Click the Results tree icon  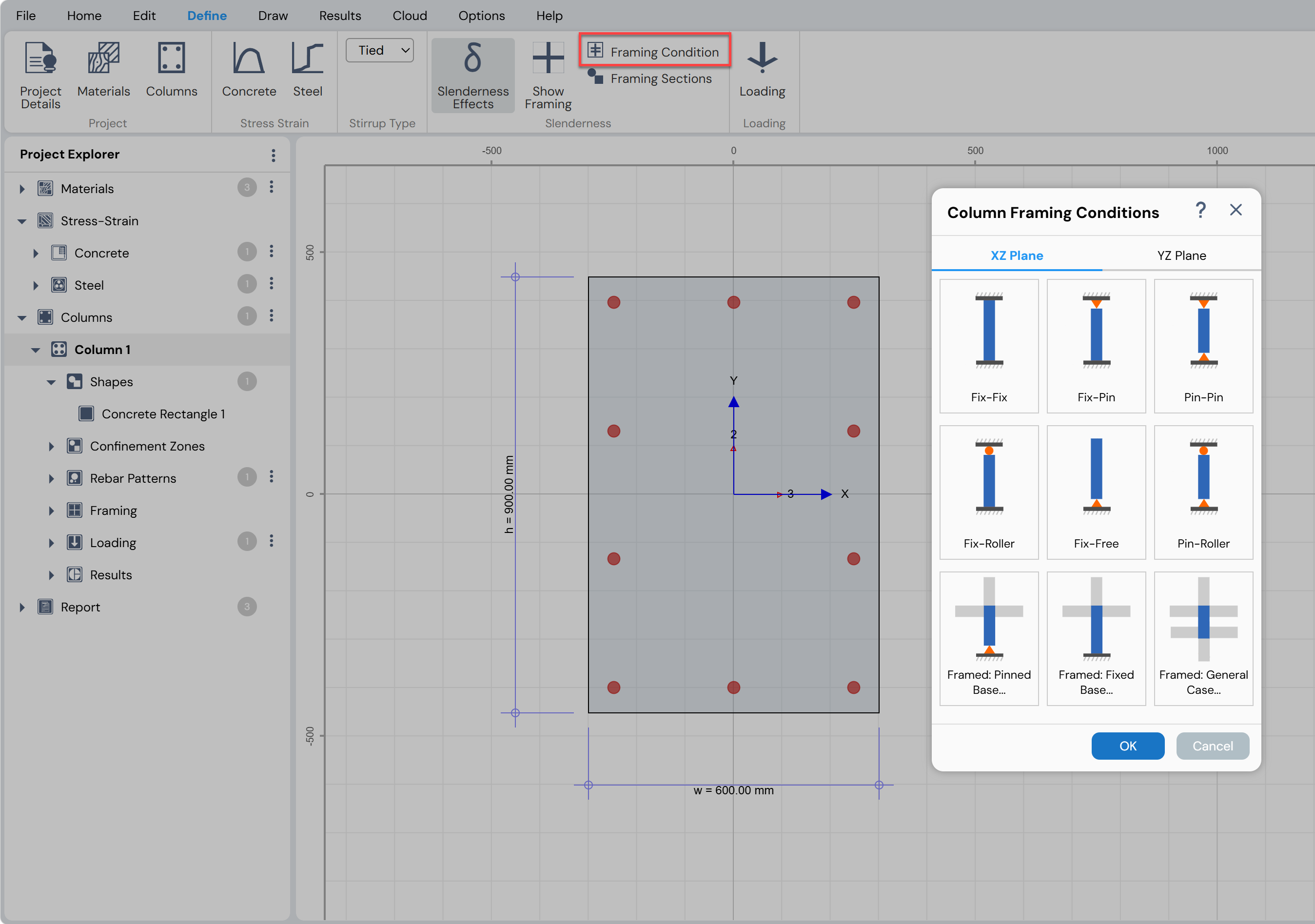(75, 574)
